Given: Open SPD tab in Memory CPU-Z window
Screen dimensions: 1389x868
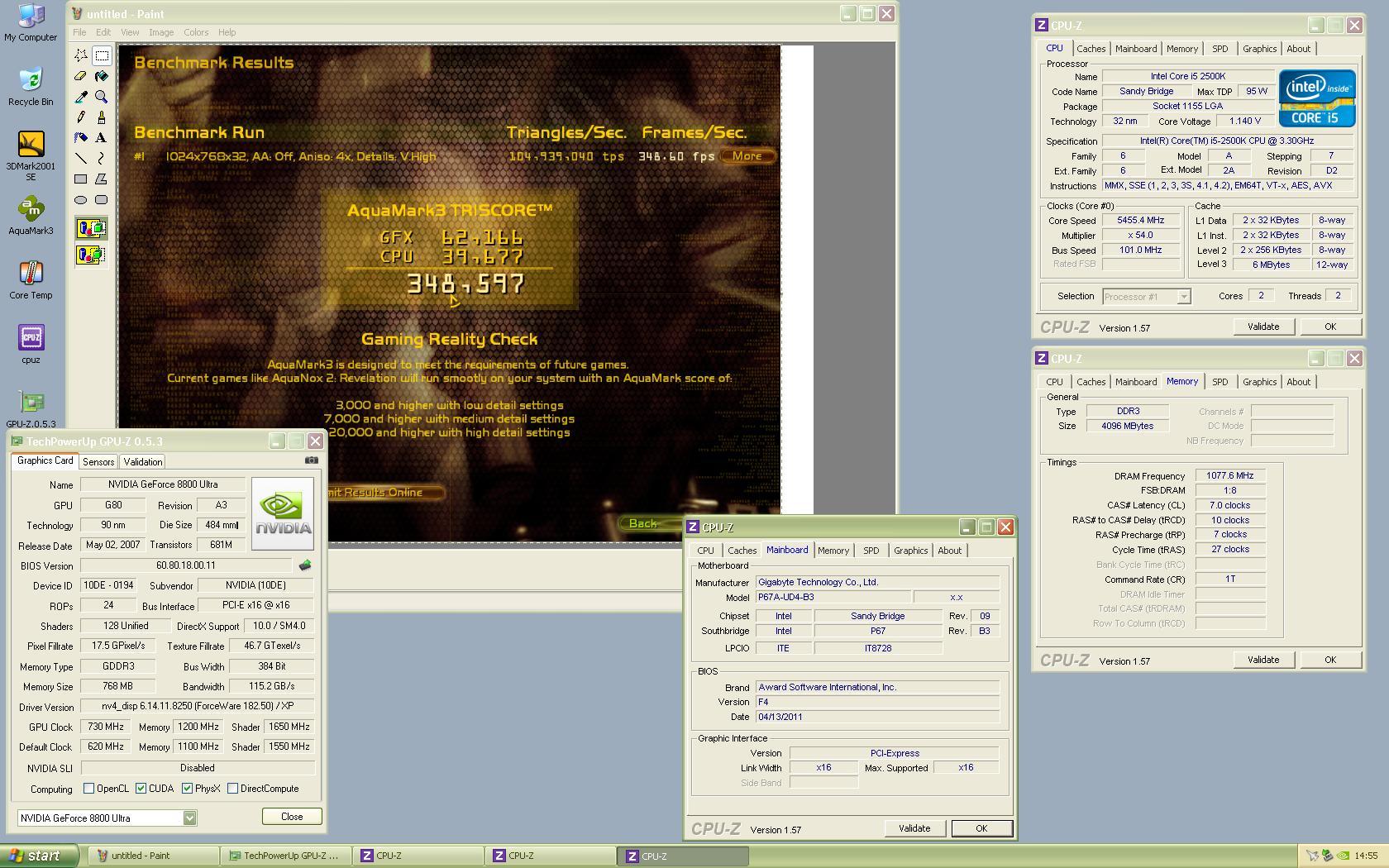Looking at the screenshot, I should [x=1220, y=382].
